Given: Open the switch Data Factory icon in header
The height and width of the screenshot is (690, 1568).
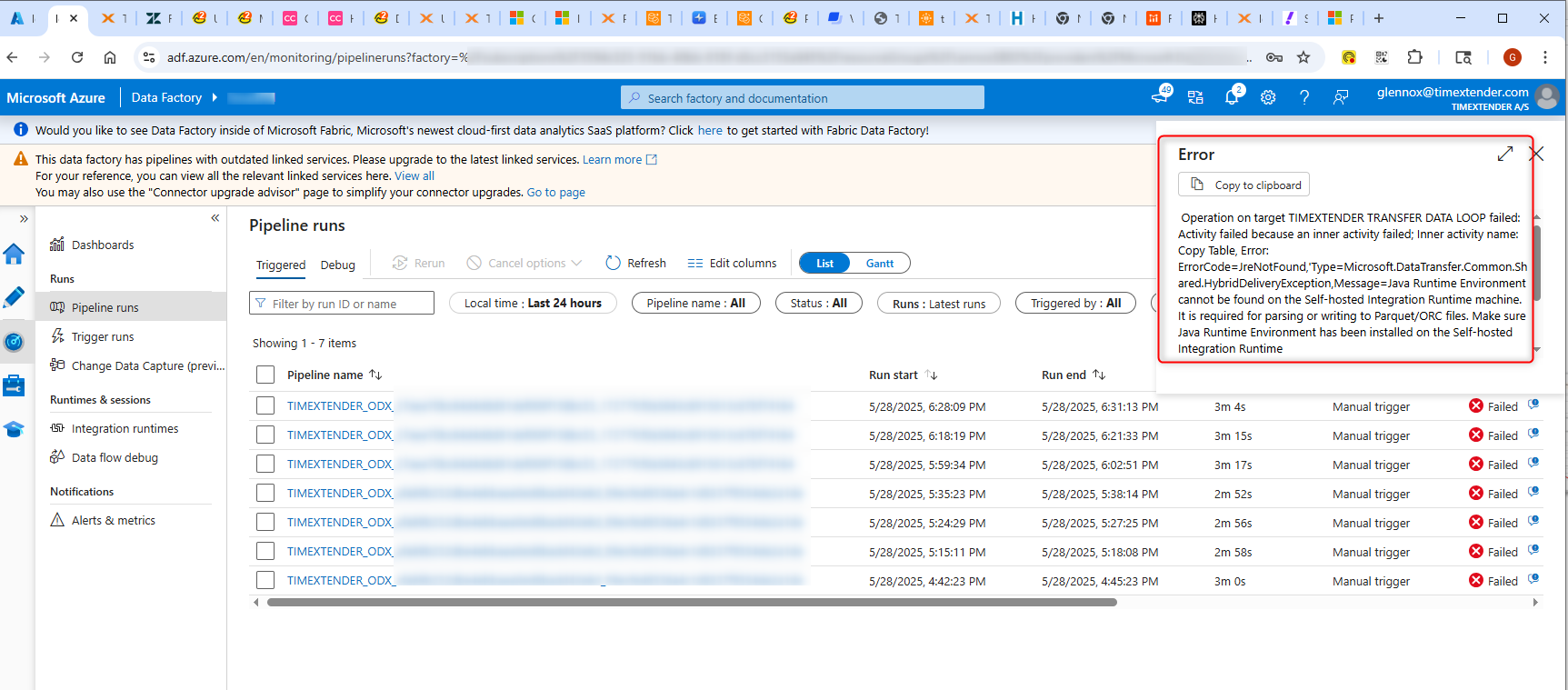Looking at the screenshot, I should pos(1195,97).
